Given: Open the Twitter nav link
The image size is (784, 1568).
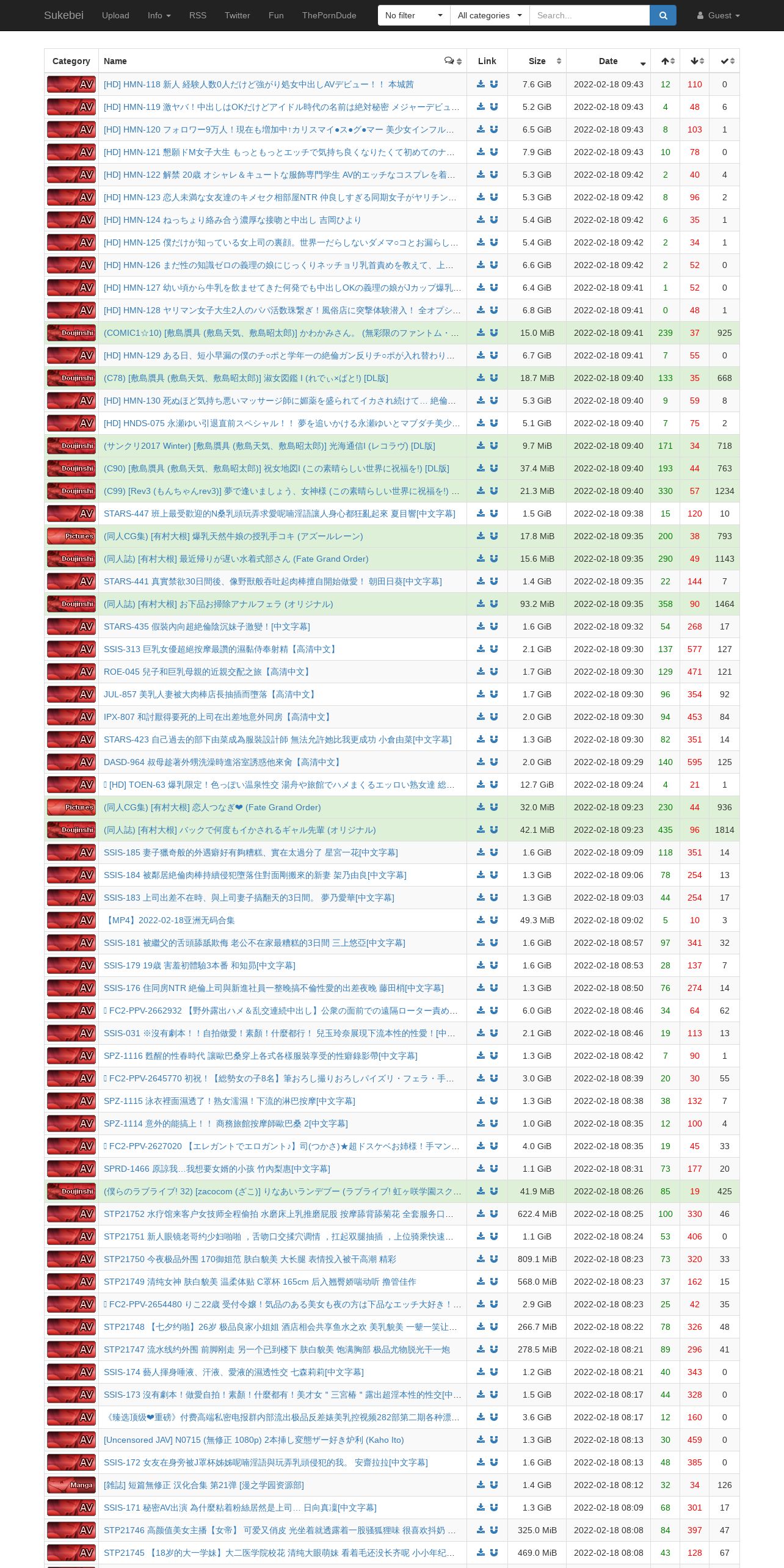Looking at the screenshot, I should pyautogui.click(x=238, y=15).
